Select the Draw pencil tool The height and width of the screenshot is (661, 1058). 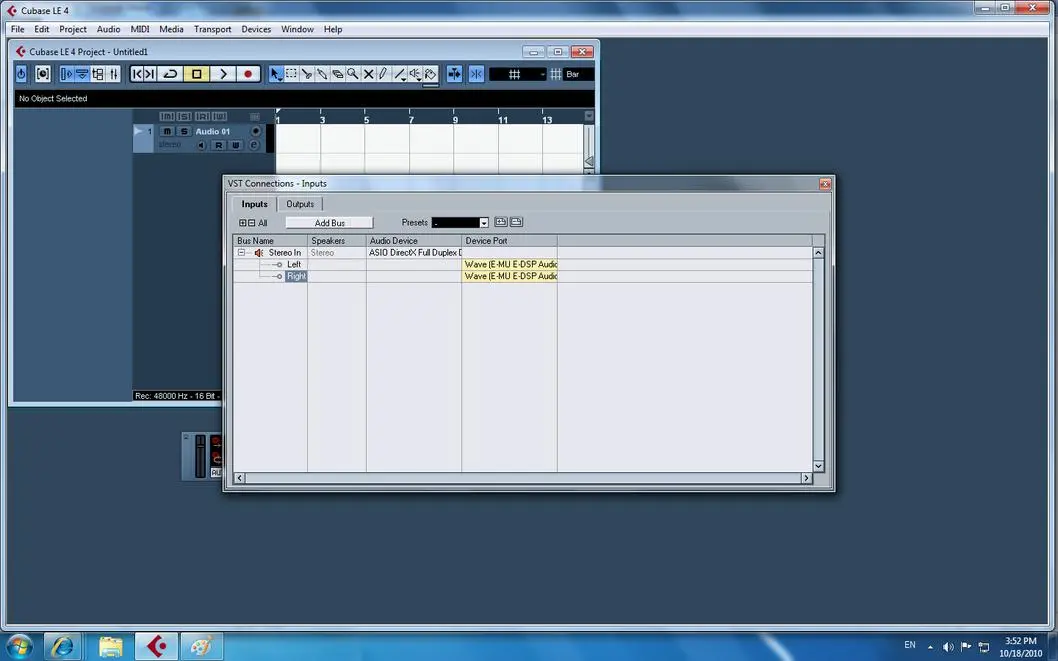[383, 74]
